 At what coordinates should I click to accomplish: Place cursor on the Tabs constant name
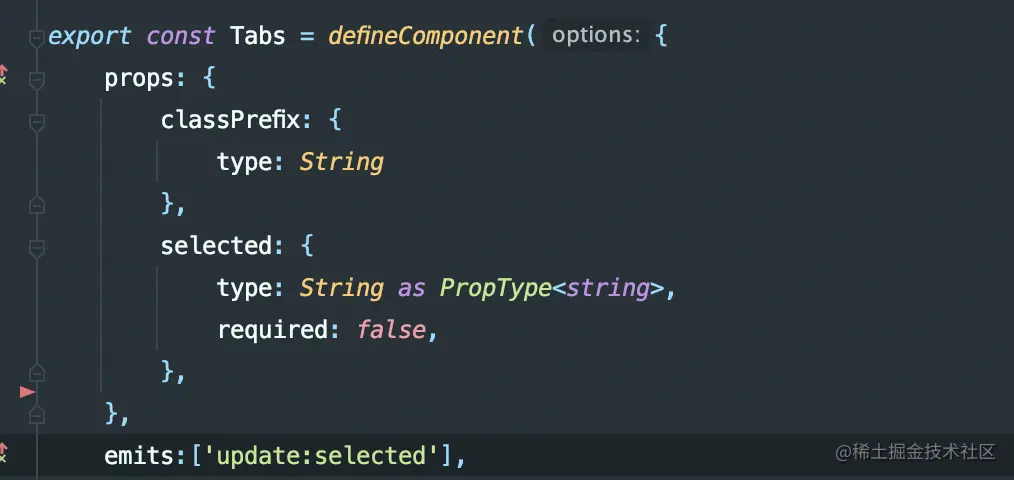click(x=257, y=36)
